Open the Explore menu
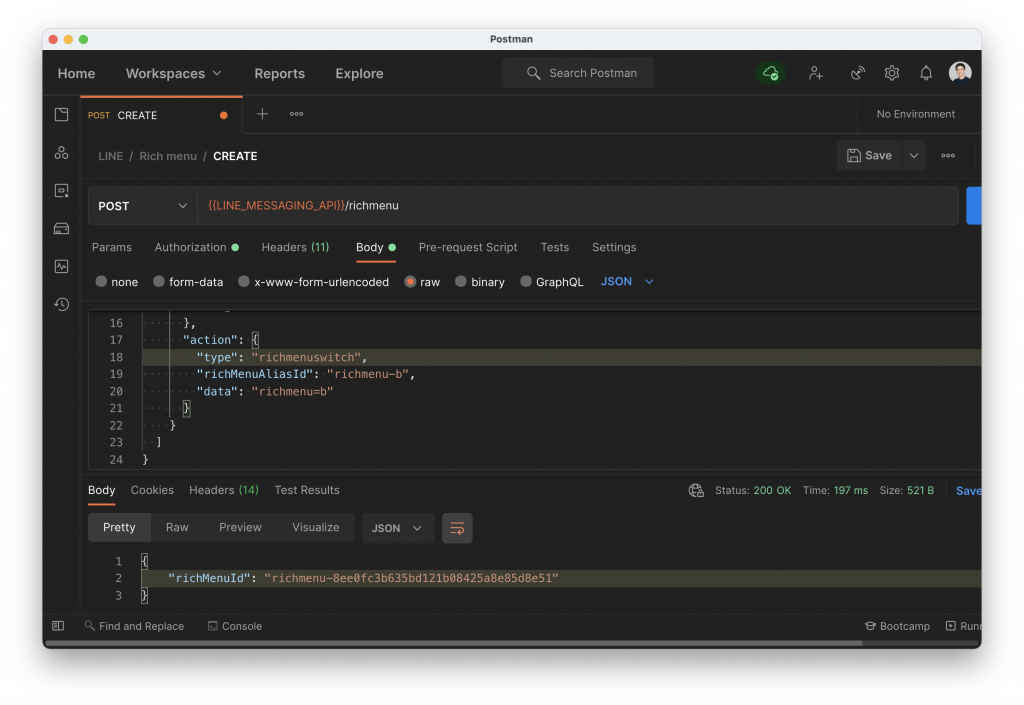 [359, 74]
